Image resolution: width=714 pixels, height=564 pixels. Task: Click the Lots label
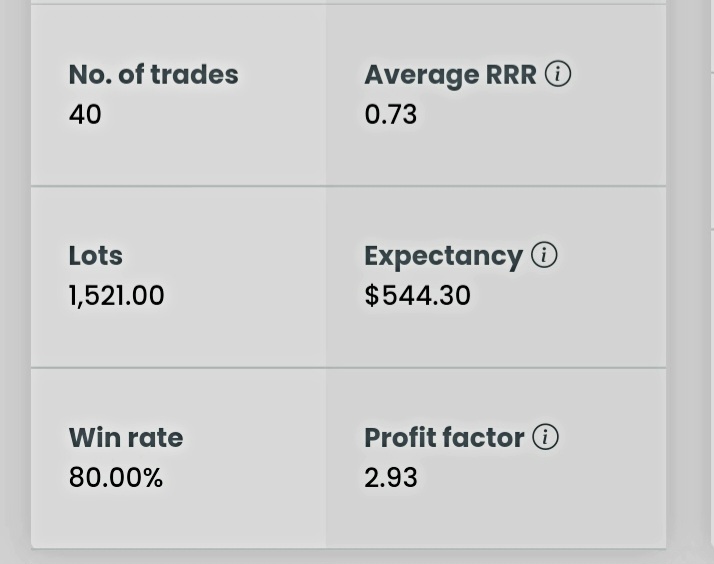(x=95, y=256)
